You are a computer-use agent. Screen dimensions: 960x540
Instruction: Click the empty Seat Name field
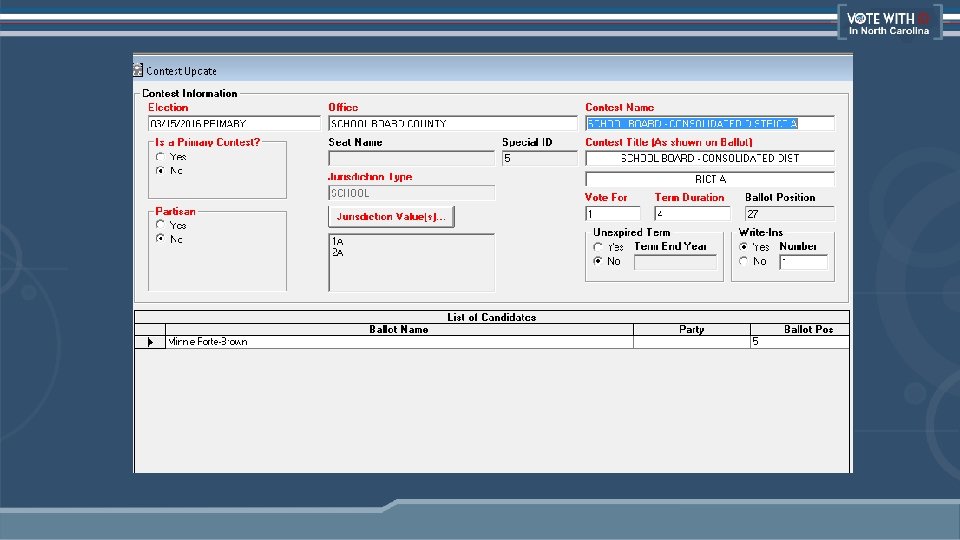(411, 159)
